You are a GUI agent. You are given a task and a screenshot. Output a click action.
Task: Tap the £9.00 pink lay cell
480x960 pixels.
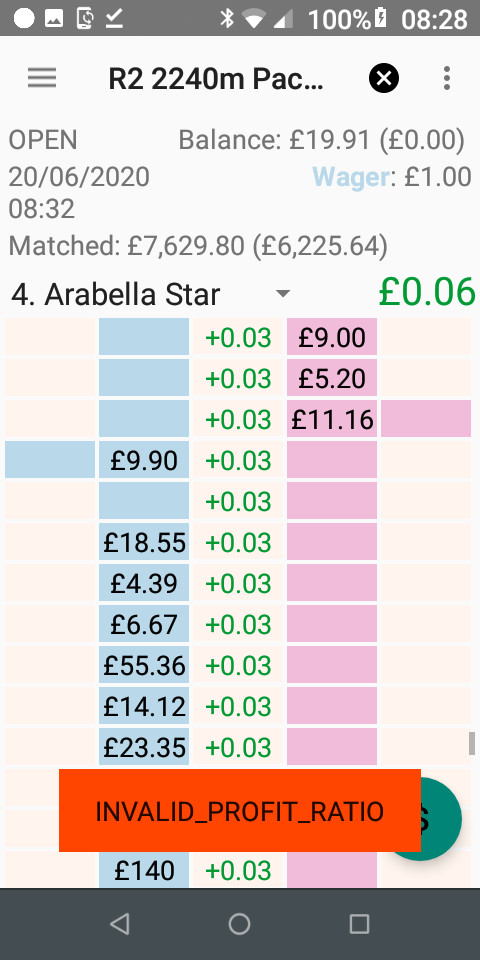332,337
